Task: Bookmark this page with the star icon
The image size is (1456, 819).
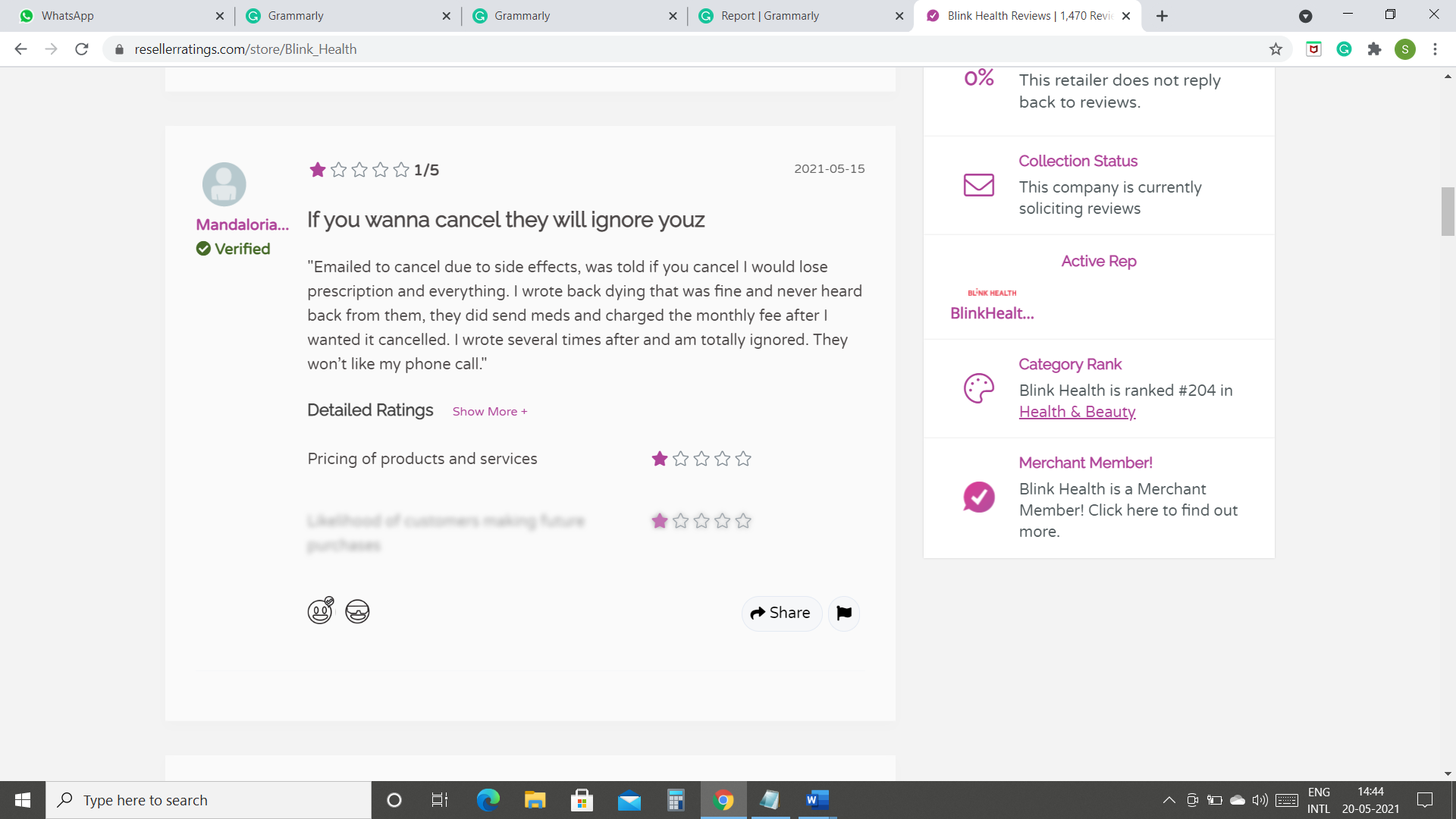Action: coord(1276,49)
